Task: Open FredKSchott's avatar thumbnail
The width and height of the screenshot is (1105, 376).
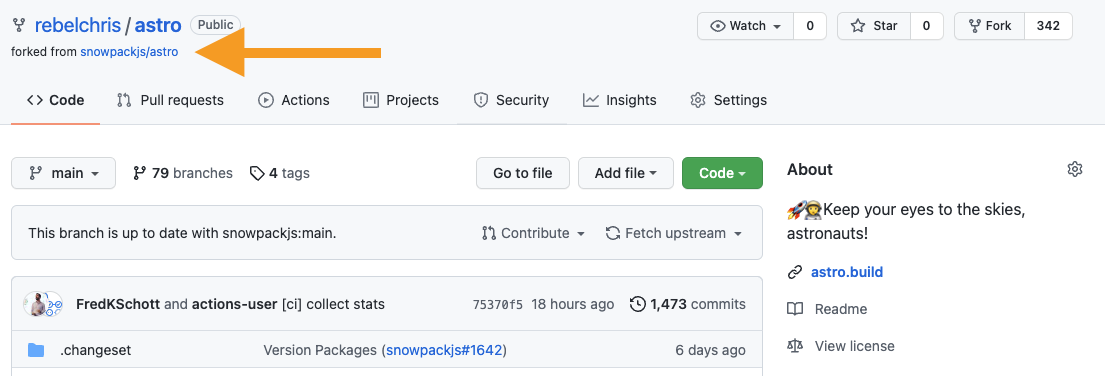Action: click(43, 304)
